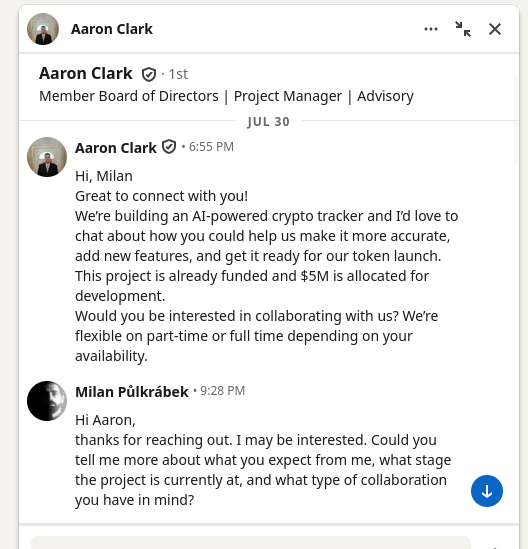The image size is (528, 549).
Task: Close the Aaron Clark chat window
Action: tap(495, 29)
